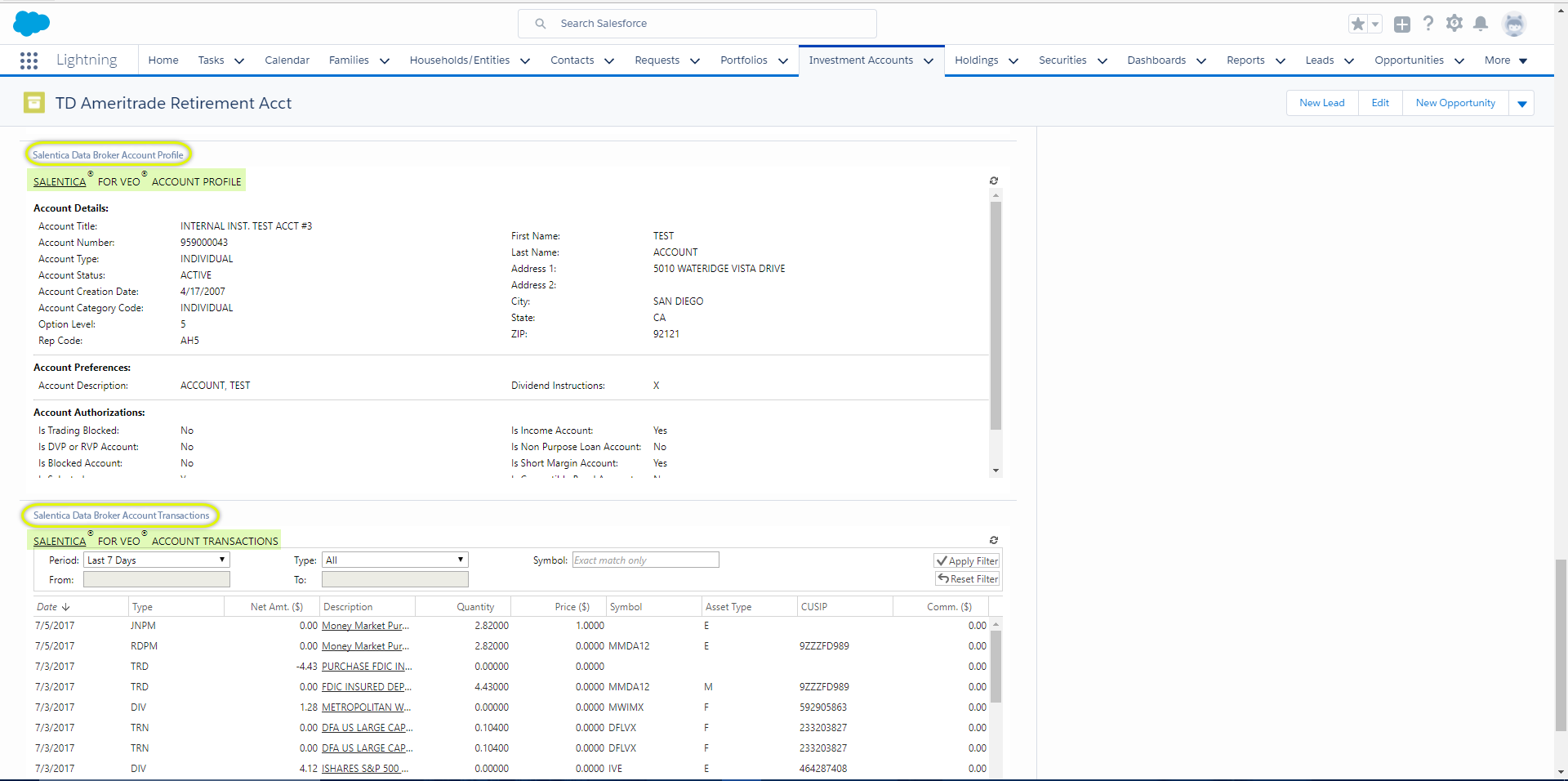Sort by the Symbol column header
Viewport: 1568px width, 781px height.
626,607
